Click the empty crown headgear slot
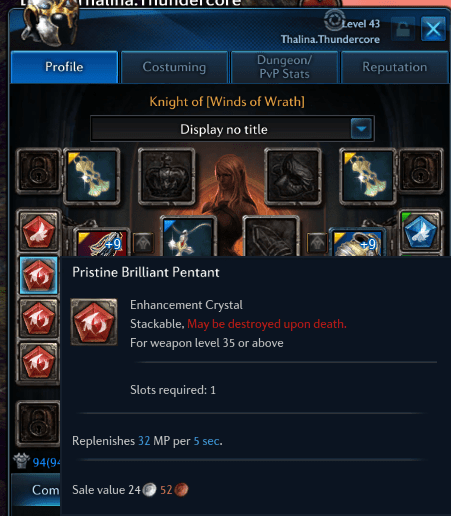This screenshot has width=451, height=516. [167, 176]
